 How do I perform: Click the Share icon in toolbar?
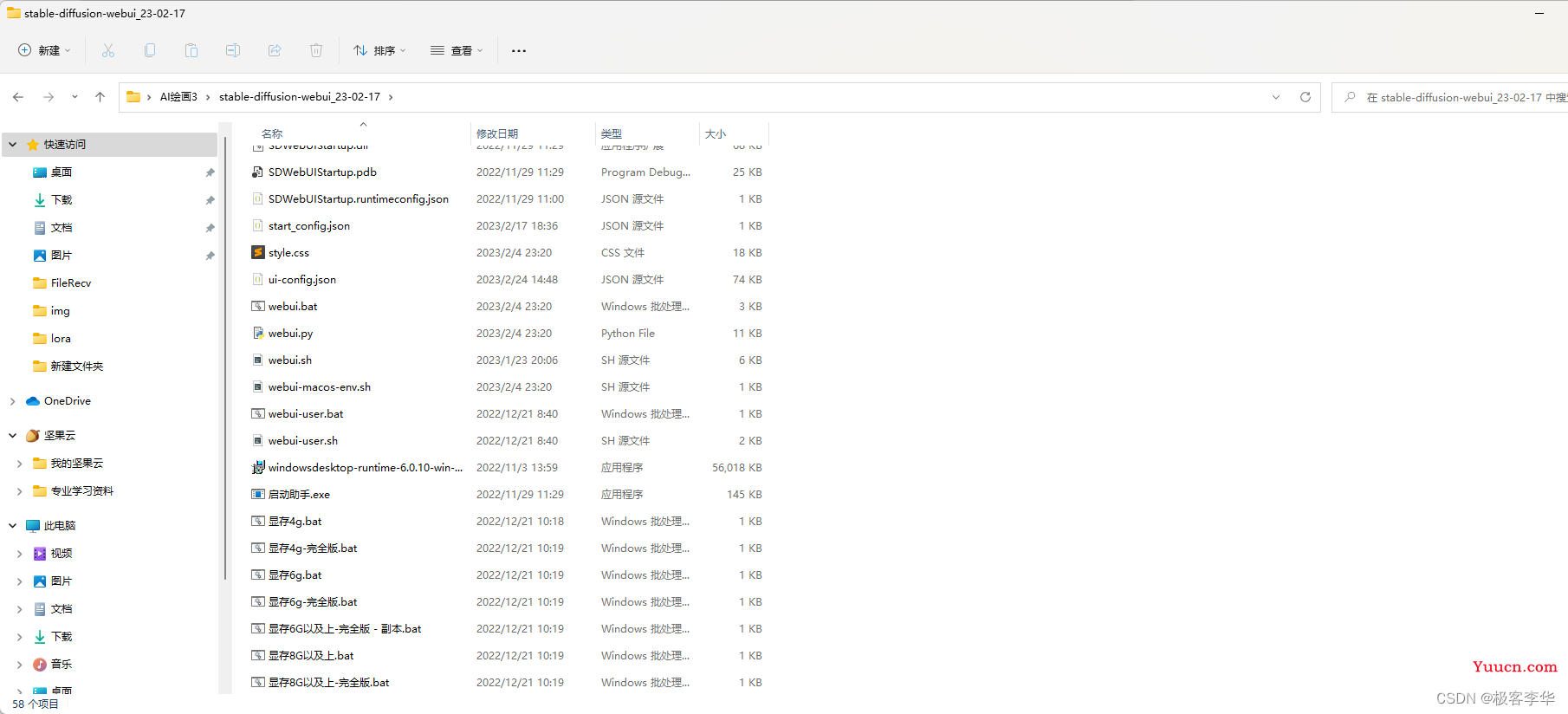[x=275, y=50]
